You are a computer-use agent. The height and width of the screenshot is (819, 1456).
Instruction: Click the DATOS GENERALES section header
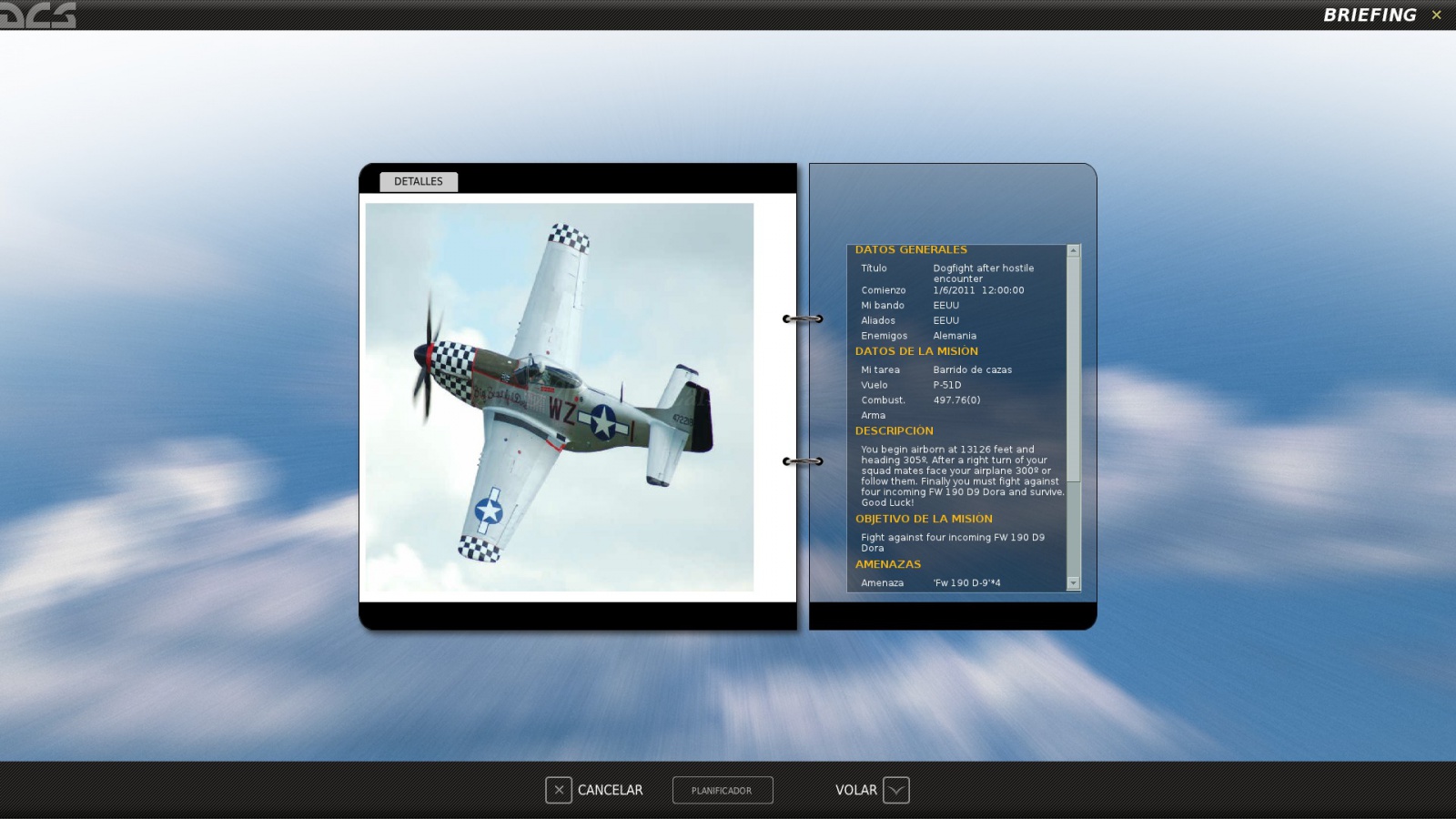tap(911, 249)
